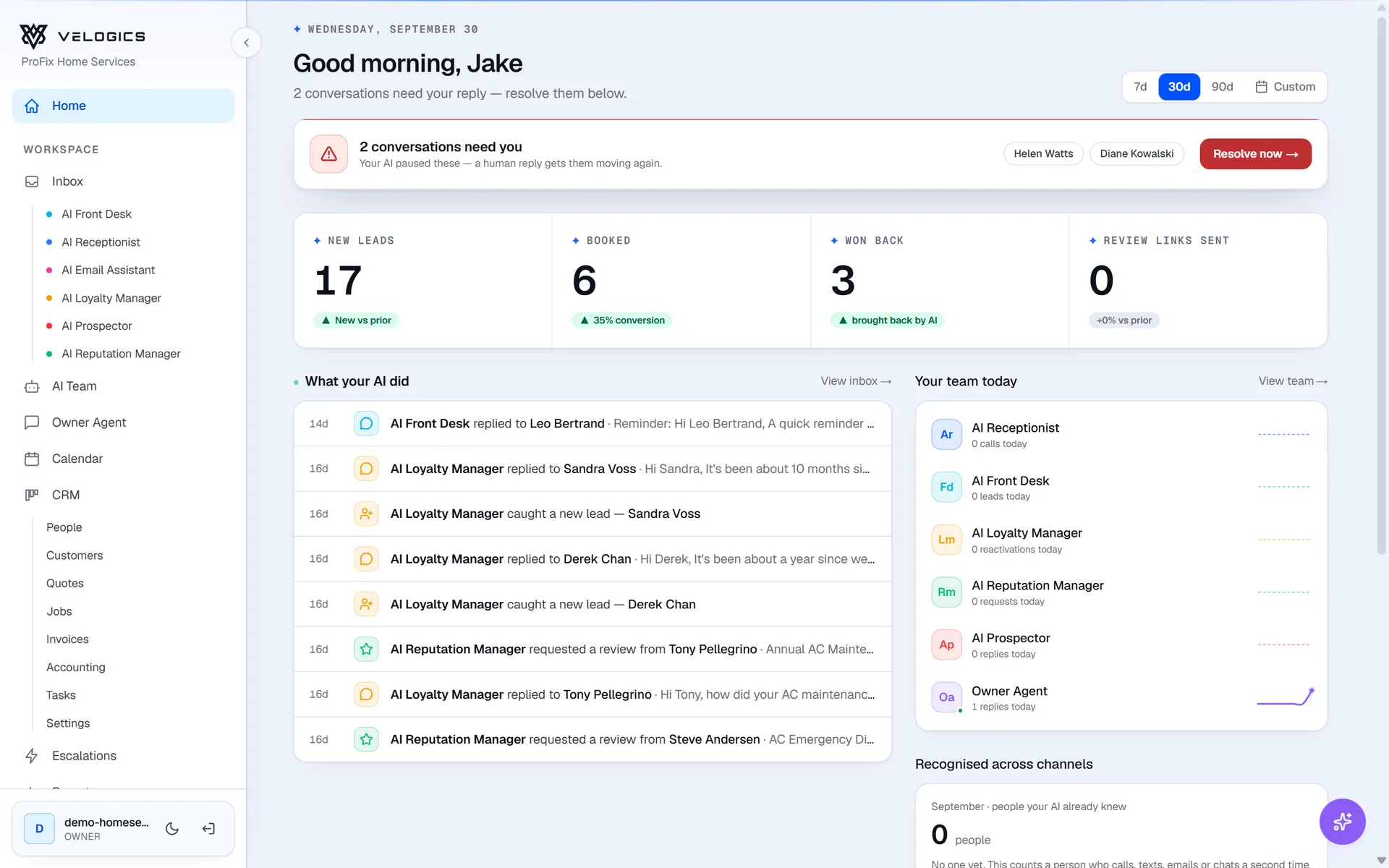The image size is (1389, 868).
Task: Open the Custom date range picker
Action: tap(1285, 87)
